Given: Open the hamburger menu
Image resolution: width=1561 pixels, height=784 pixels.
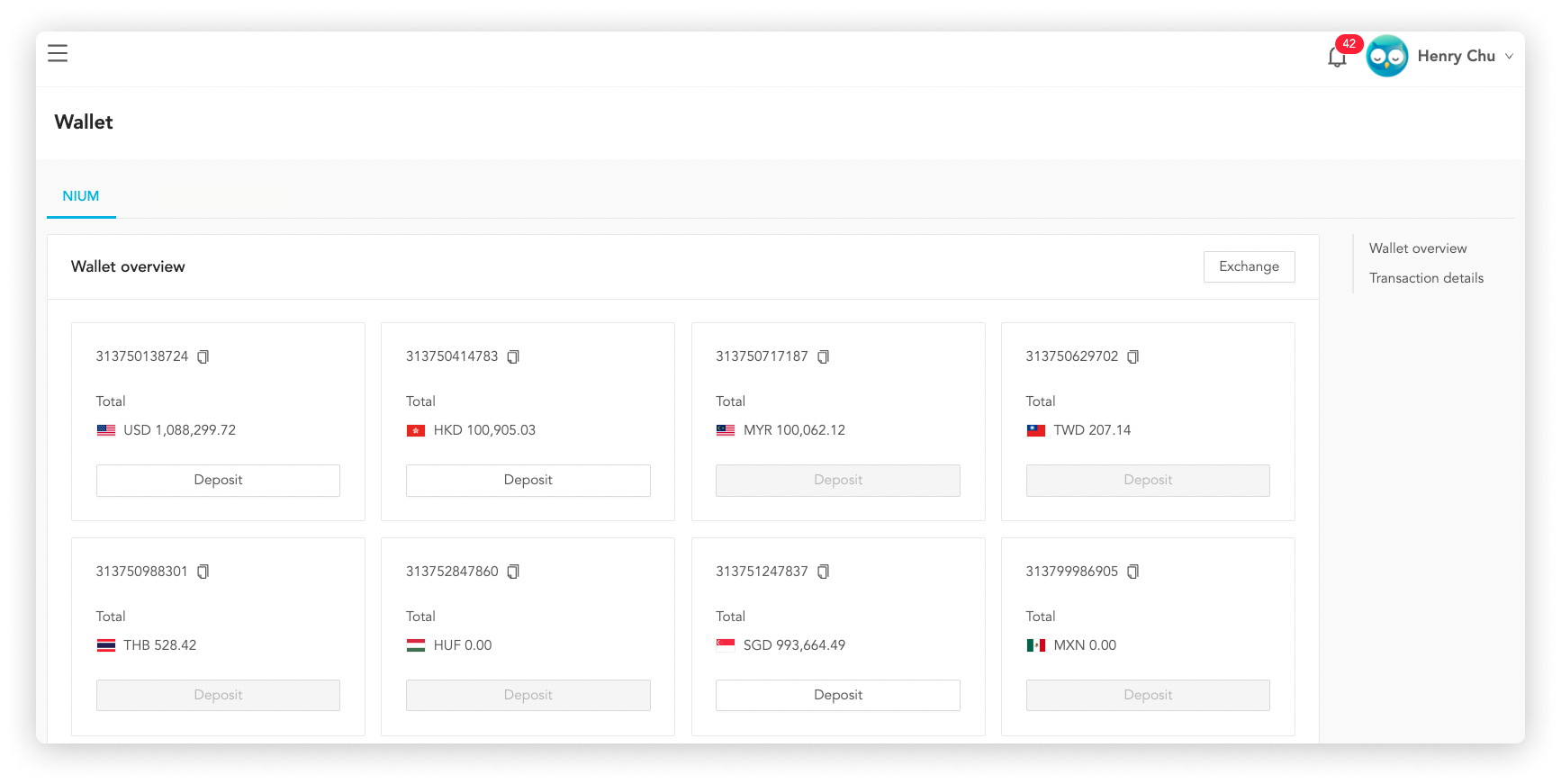Looking at the screenshot, I should [58, 53].
